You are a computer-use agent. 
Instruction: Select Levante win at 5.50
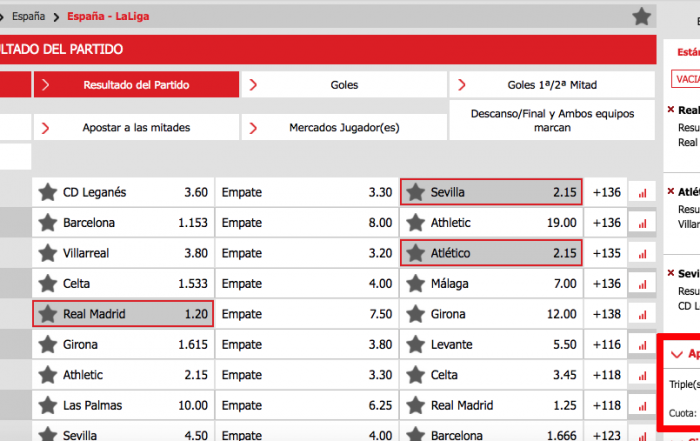491,344
